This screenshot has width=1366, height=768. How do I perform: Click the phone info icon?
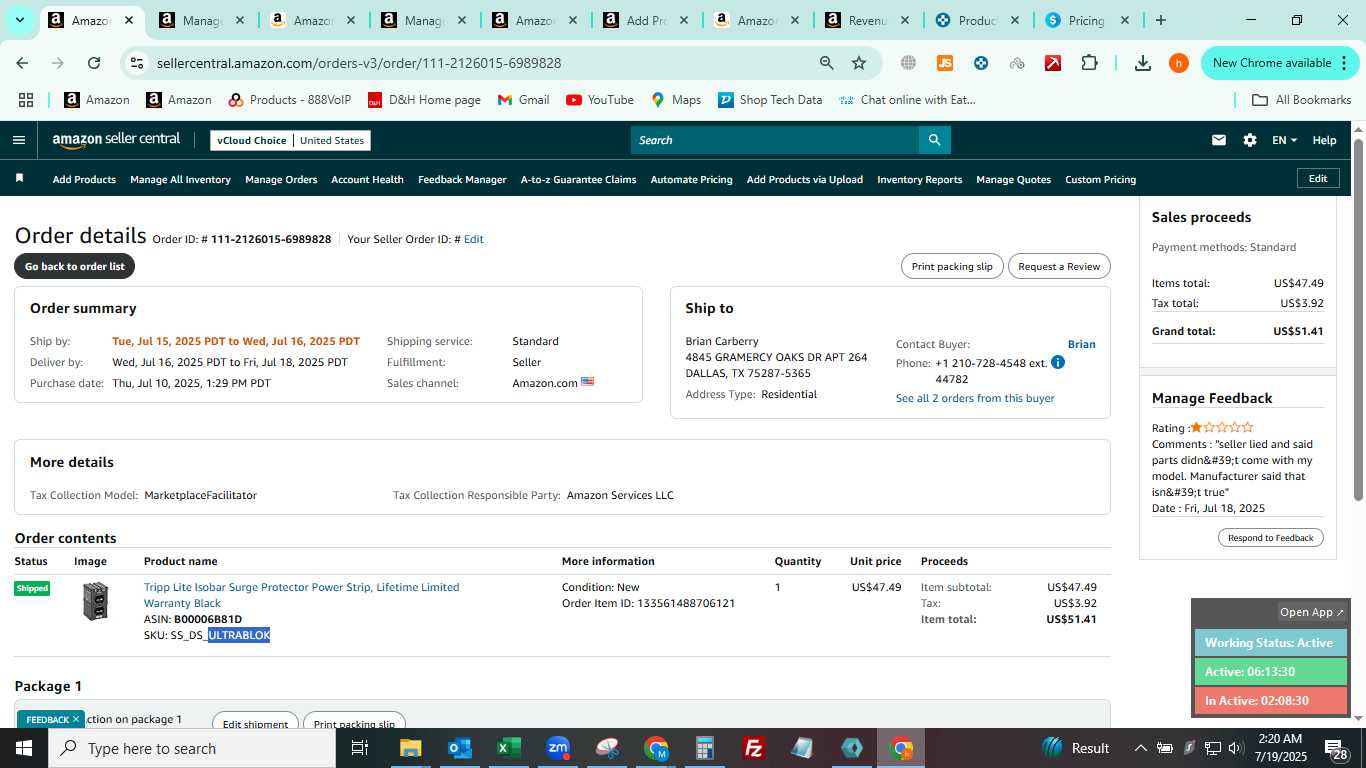[x=1058, y=362]
